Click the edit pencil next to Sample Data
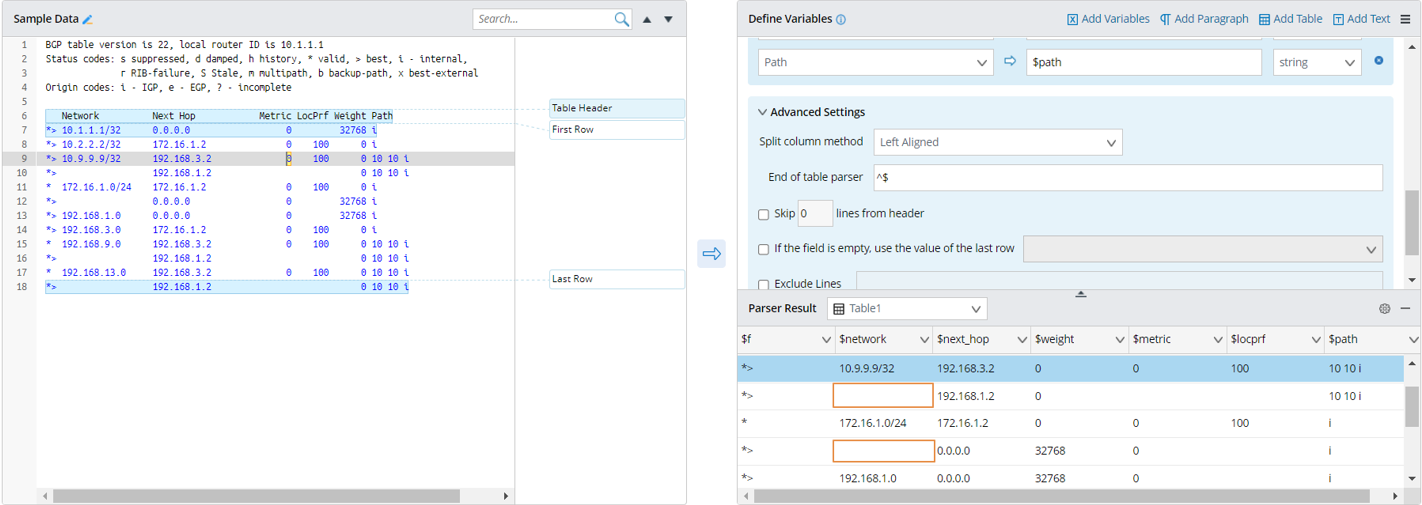1422x505 pixels. point(88,19)
